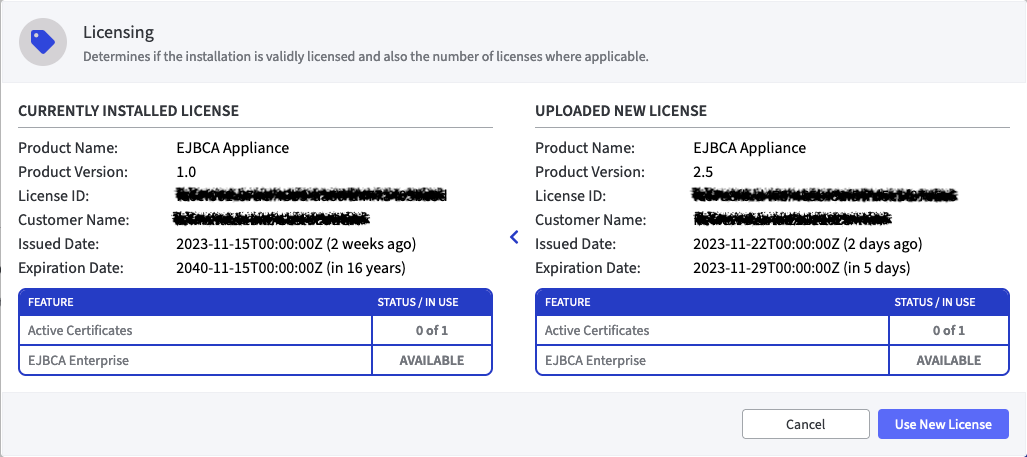Select the Currently Installed License heading

[128, 110]
